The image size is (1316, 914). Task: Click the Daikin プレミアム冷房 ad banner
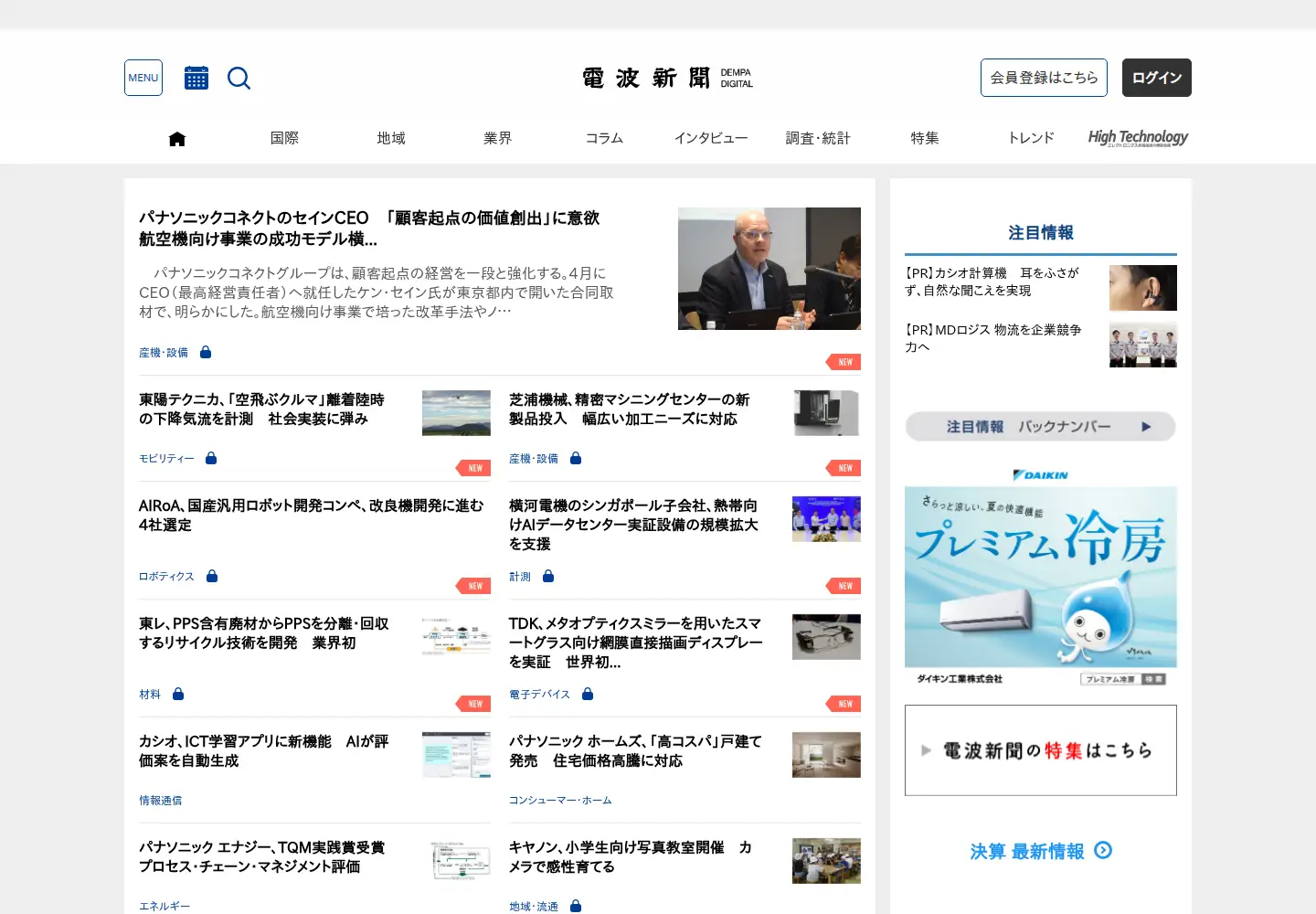click(1041, 577)
